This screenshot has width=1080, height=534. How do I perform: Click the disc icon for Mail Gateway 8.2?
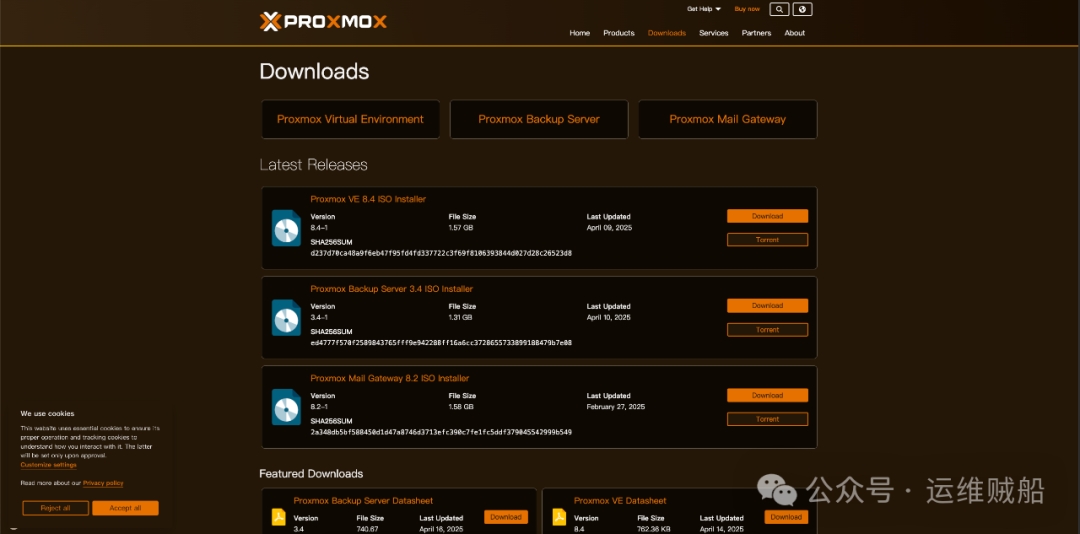pos(286,407)
